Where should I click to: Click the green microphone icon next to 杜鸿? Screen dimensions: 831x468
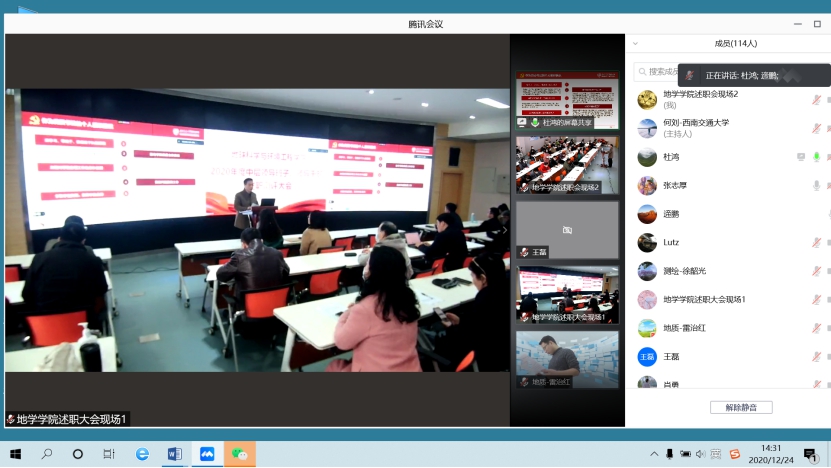pyautogui.click(x=816, y=157)
